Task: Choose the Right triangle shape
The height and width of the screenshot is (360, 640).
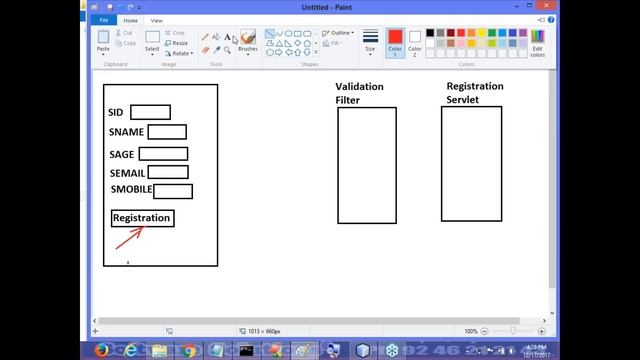Action: click(289, 43)
